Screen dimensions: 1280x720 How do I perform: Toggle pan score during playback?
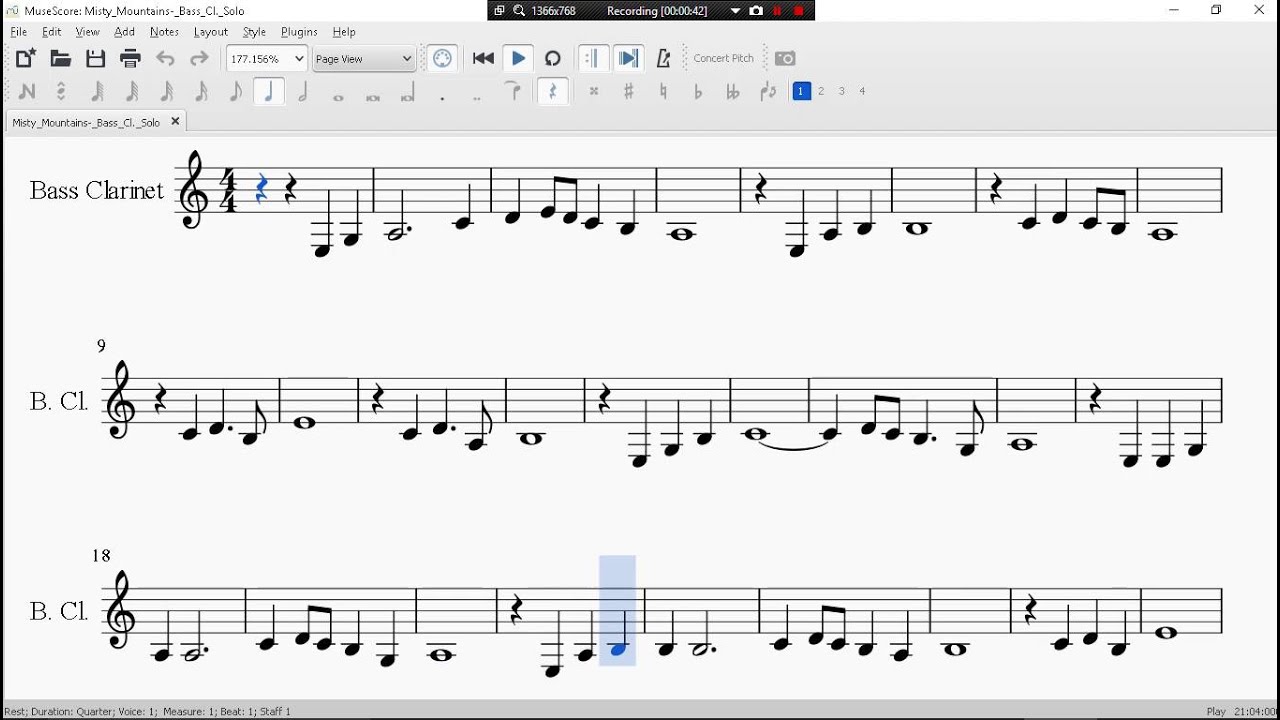(x=628, y=59)
